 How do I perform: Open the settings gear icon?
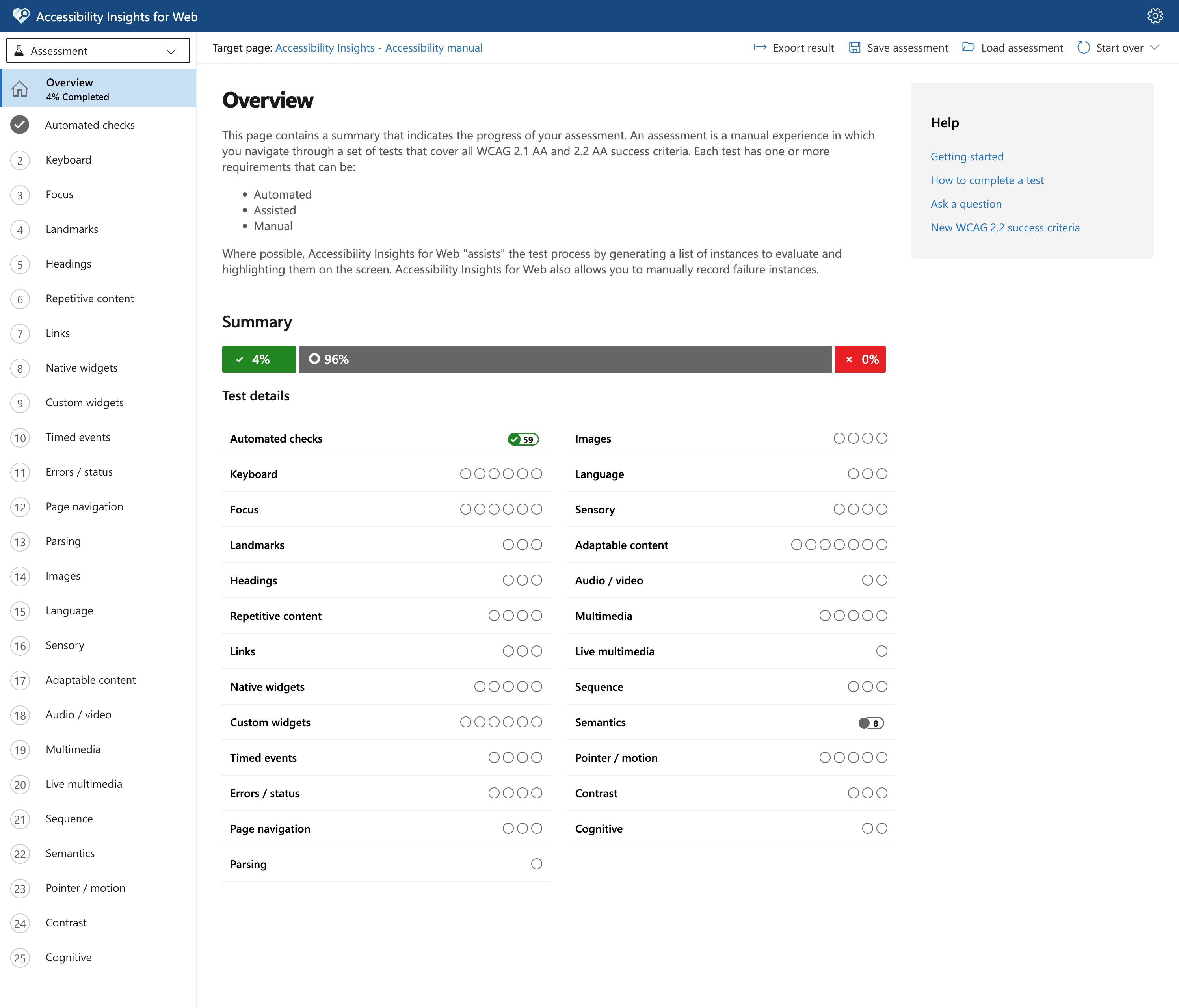pyautogui.click(x=1155, y=16)
